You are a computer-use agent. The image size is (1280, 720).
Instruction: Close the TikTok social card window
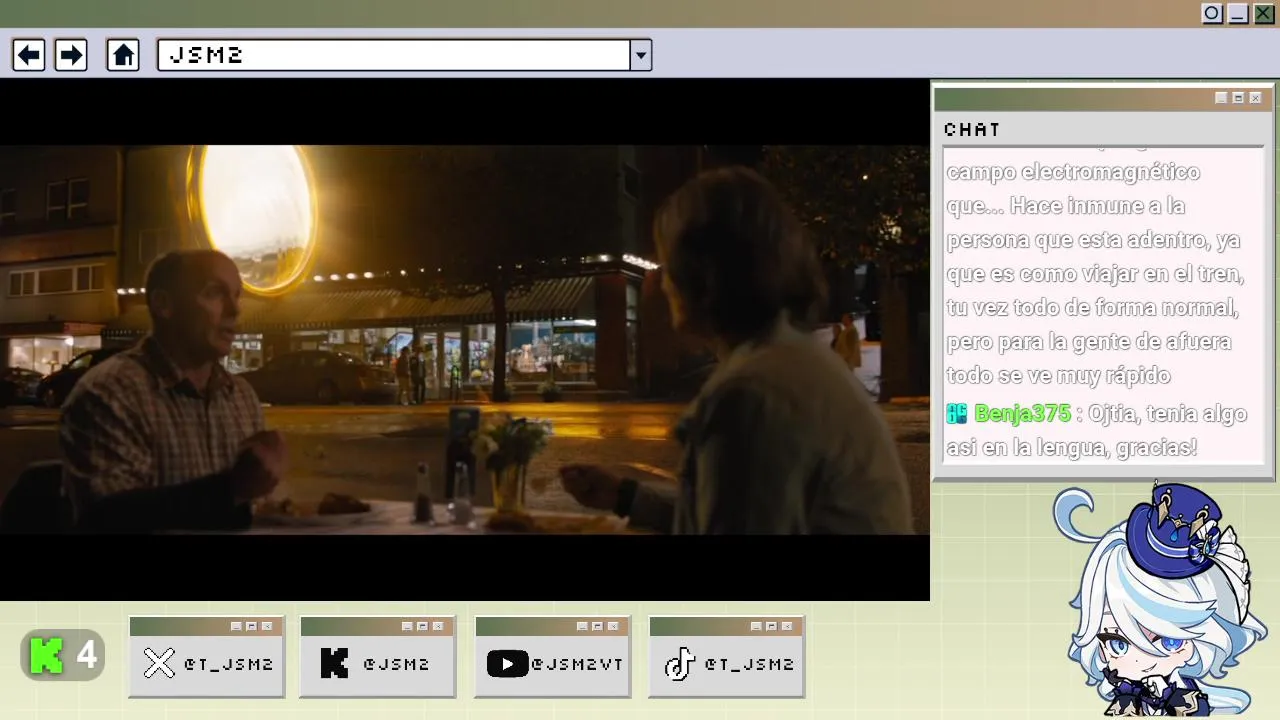pyautogui.click(x=787, y=626)
